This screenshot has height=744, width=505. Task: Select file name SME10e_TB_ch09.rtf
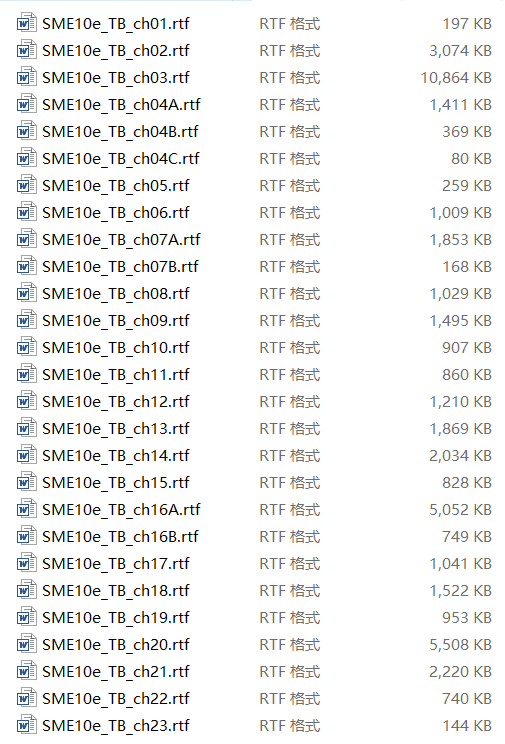click(116, 321)
